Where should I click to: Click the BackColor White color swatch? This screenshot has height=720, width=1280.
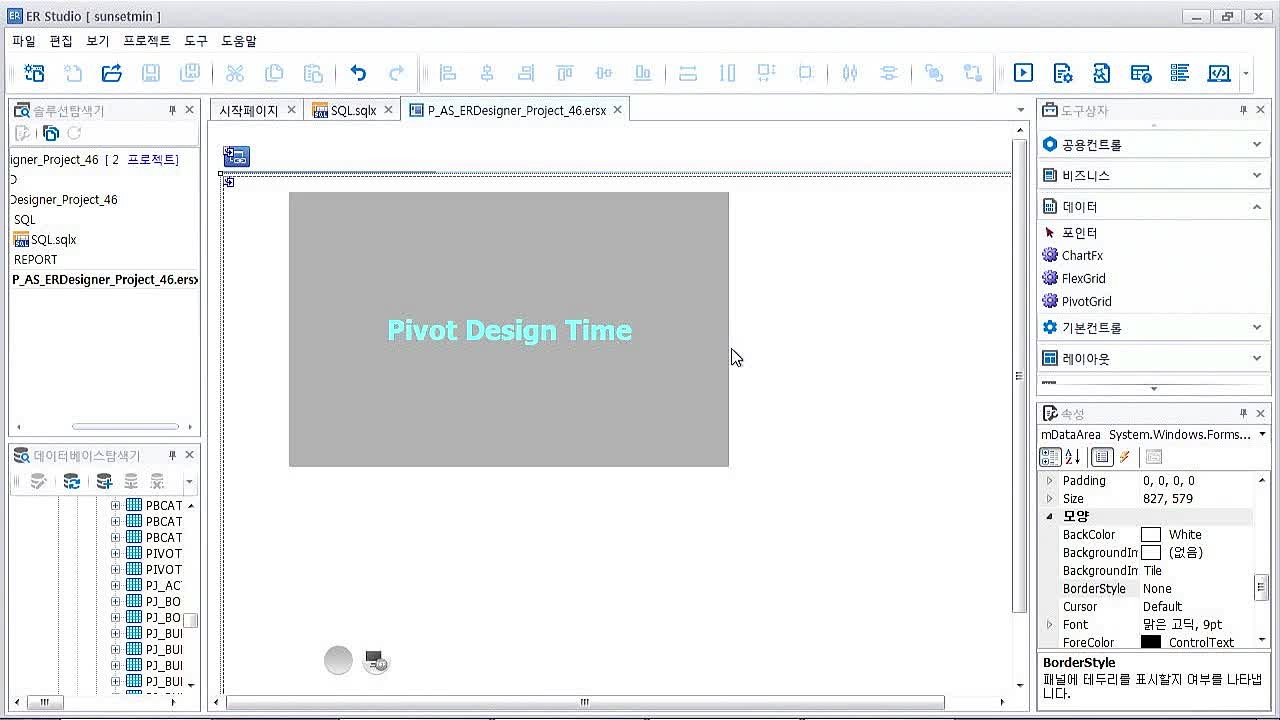tap(1151, 535)
